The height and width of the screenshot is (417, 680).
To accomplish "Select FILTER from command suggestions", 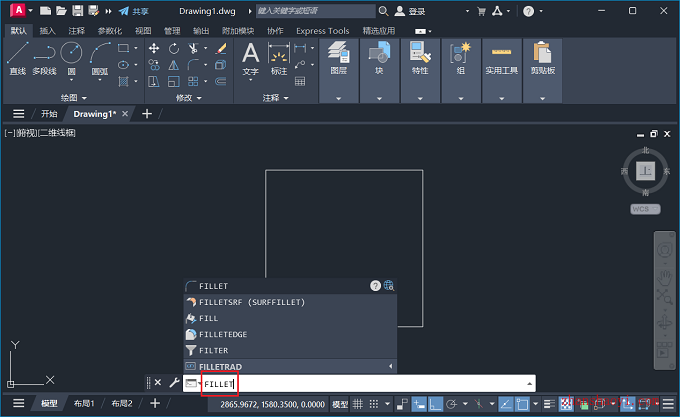I will pos(290,350).
